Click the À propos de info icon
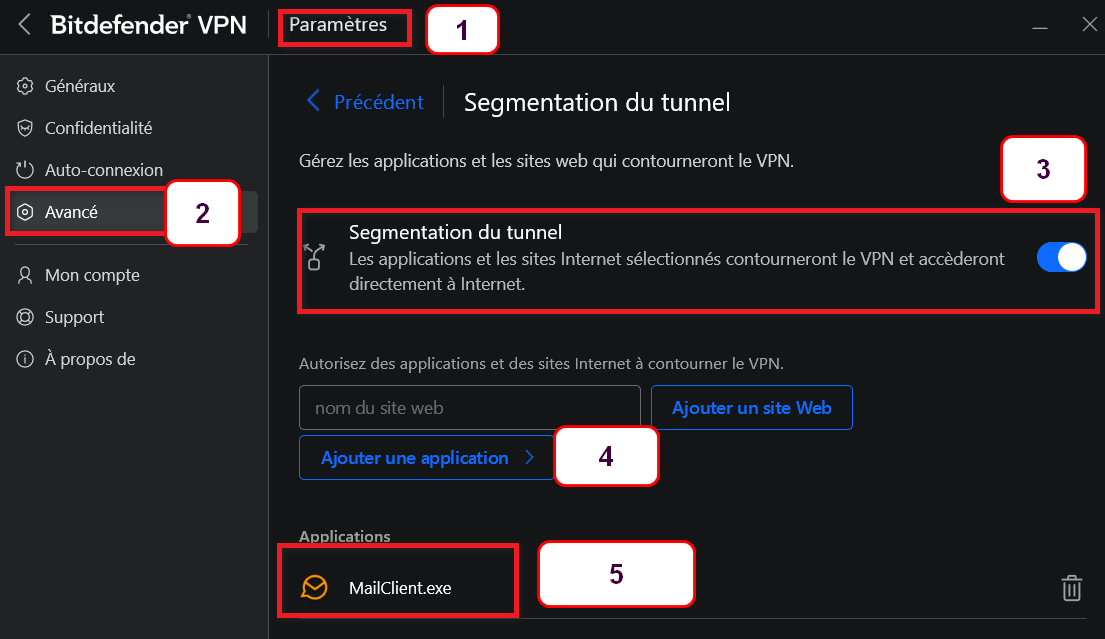This screenshot has height=639, width=1105. point(26,359)
